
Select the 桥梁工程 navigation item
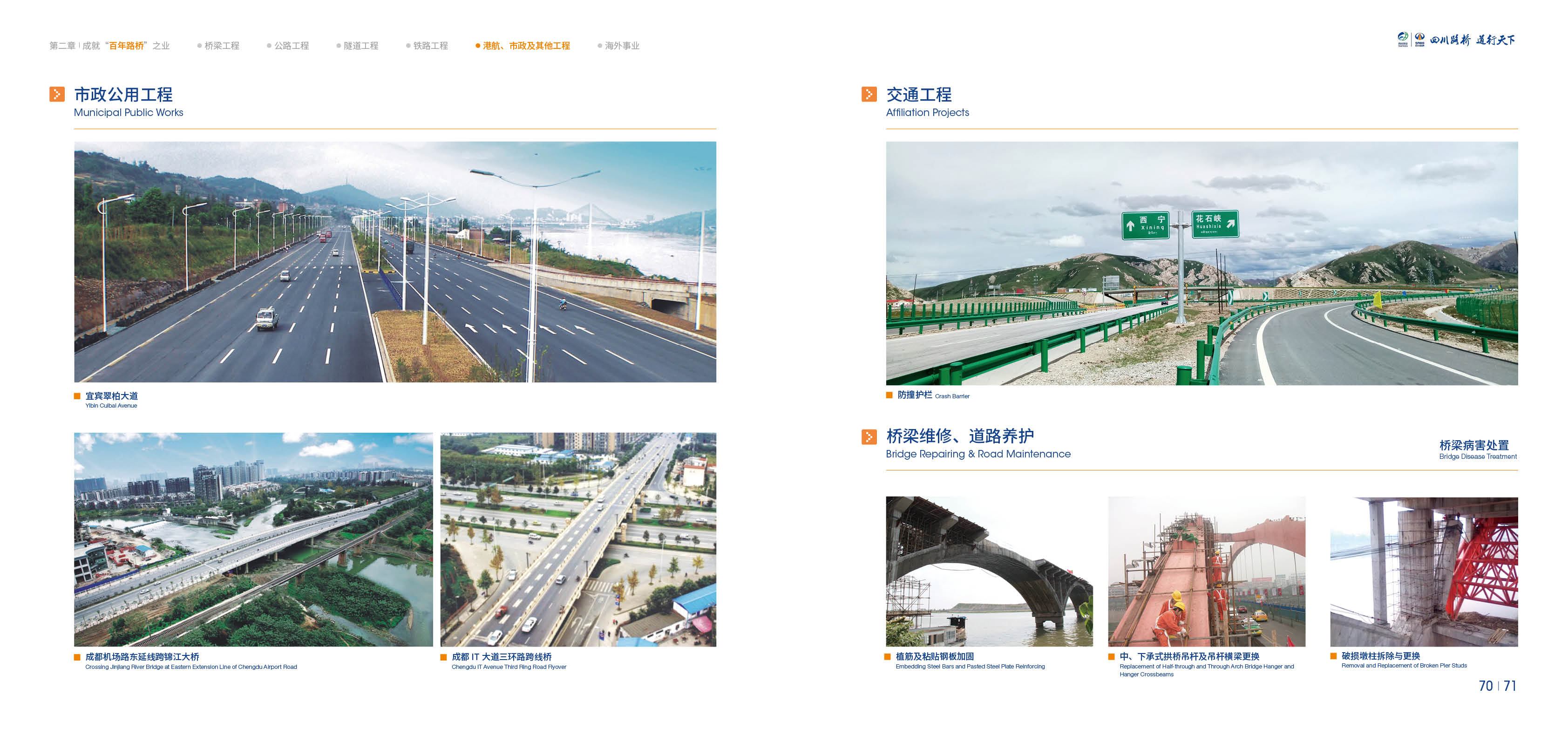[x=222, y=46]
